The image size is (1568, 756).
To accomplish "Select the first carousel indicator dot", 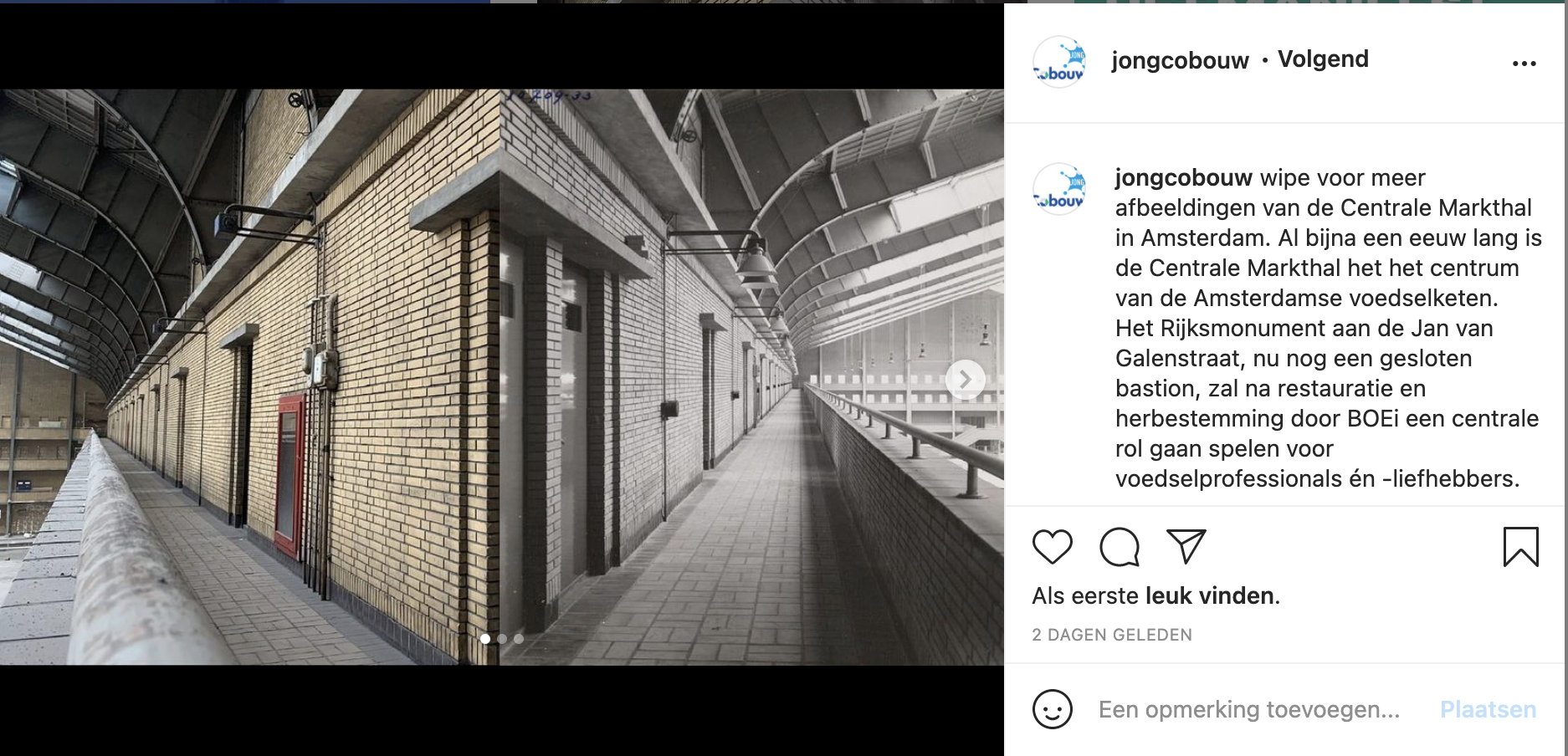I will (485, 639).
